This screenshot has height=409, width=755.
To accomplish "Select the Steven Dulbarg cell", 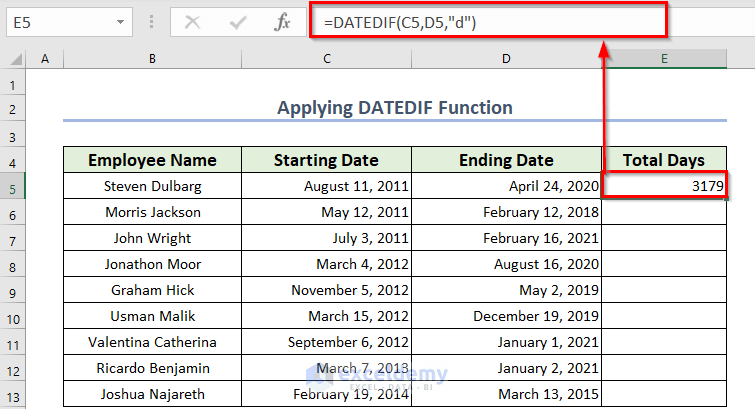I will (152, 186).
